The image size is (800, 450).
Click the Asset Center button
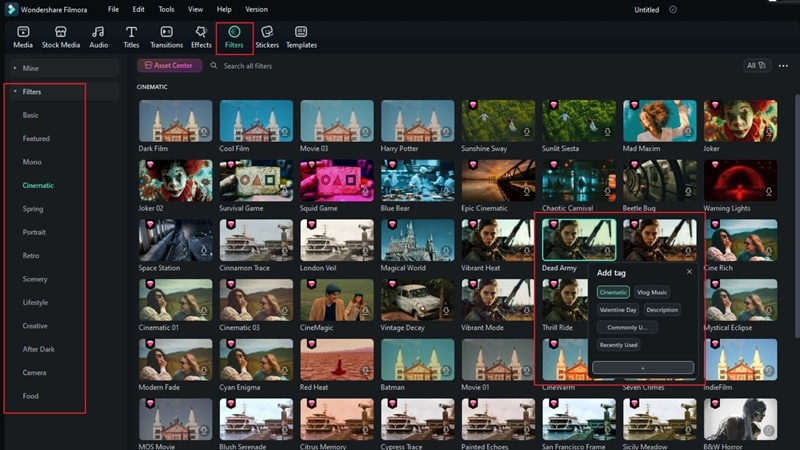click(x=169, y=65)
